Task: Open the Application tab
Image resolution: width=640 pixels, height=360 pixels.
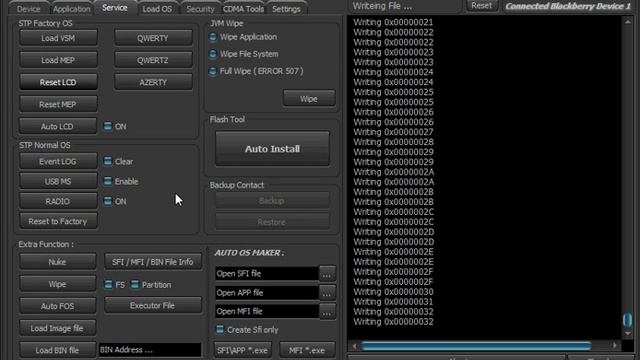Action: (71, 9)
